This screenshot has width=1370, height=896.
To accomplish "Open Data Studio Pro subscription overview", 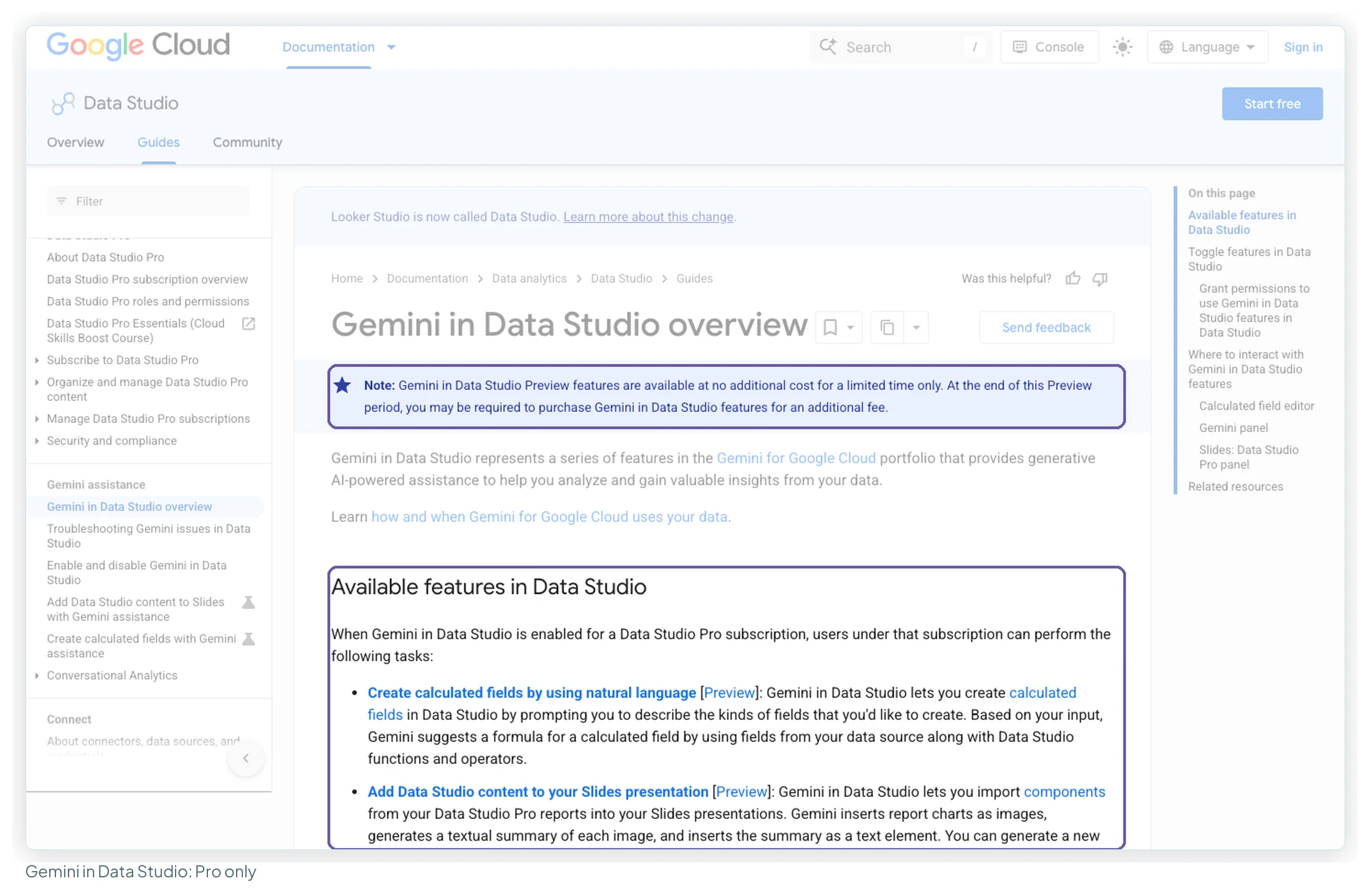I will click(147, 279).
